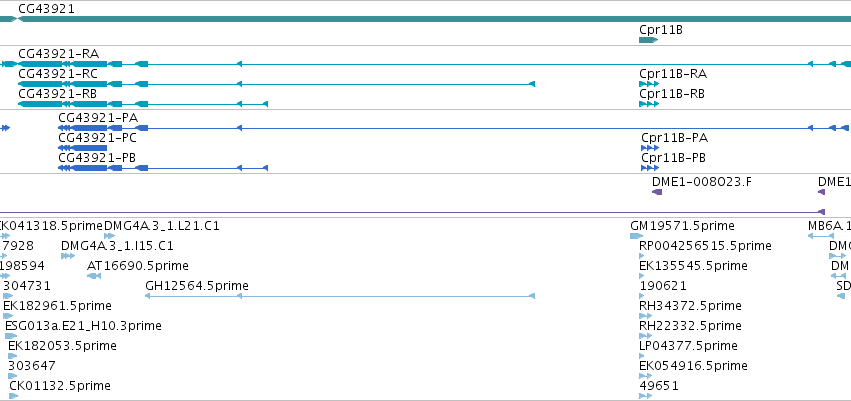The height and width of the screenshot is (401, 851).
Task: Click protein CG43921-PB label
Action: pyautogui.click(x=97, y=158)
